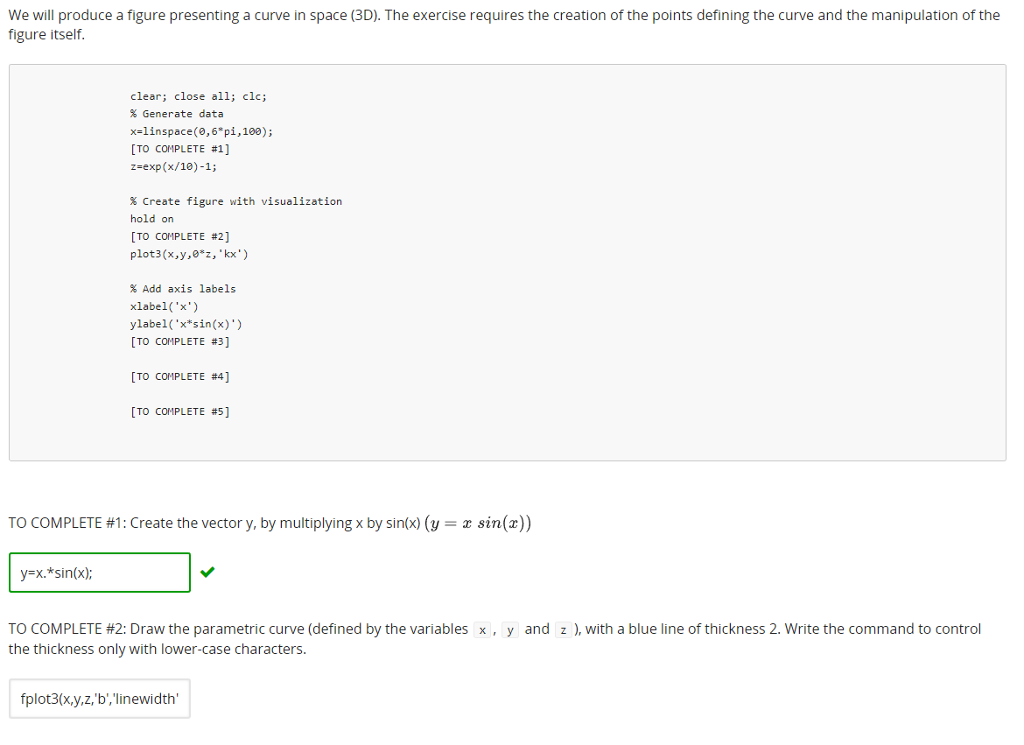Click the [TO COMPLETE #3] placeholder in code
The image size is (1024, 745).
point(180,341)
